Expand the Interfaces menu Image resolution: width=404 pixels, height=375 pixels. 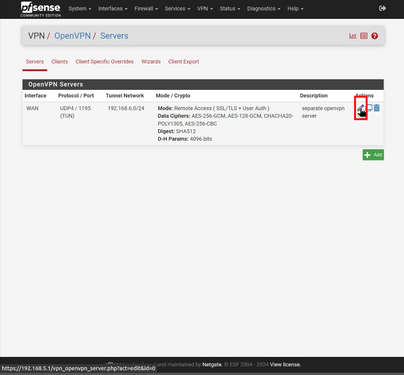coord(113,9)
